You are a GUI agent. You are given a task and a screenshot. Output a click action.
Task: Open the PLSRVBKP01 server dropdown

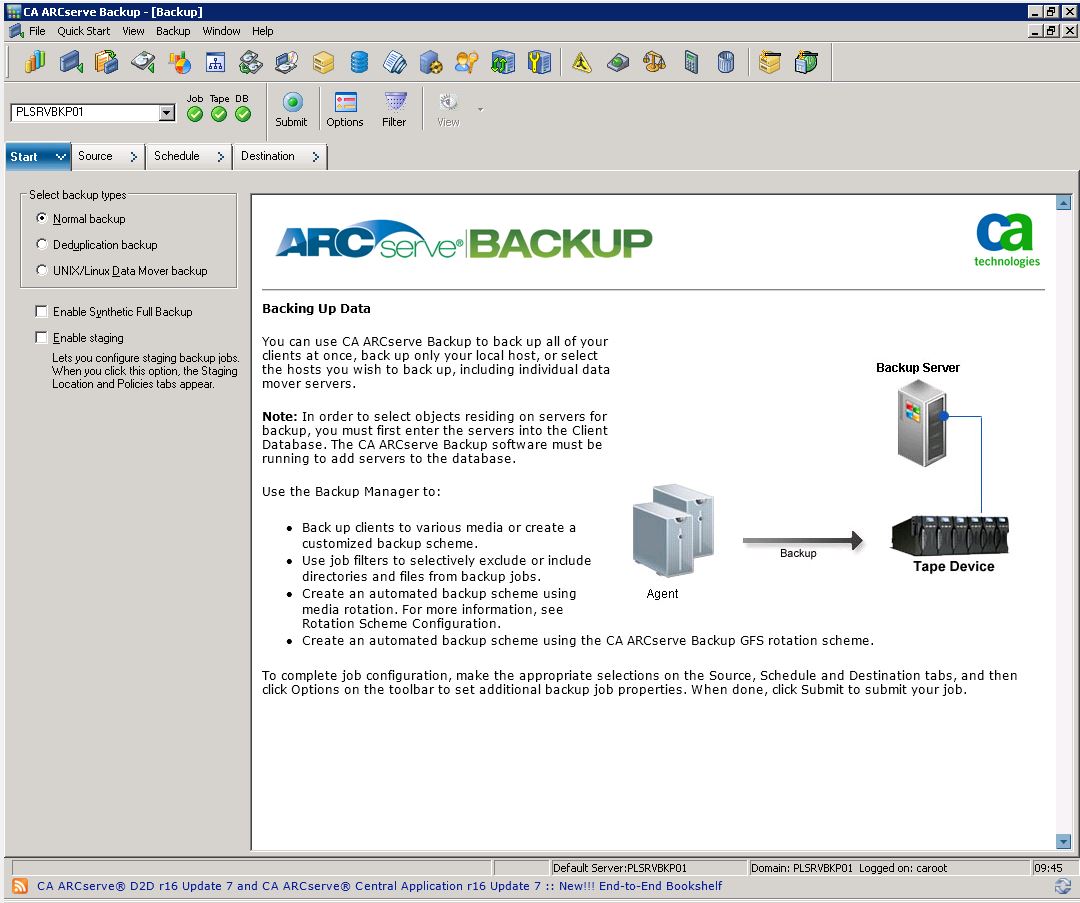[x=167, y=113]
